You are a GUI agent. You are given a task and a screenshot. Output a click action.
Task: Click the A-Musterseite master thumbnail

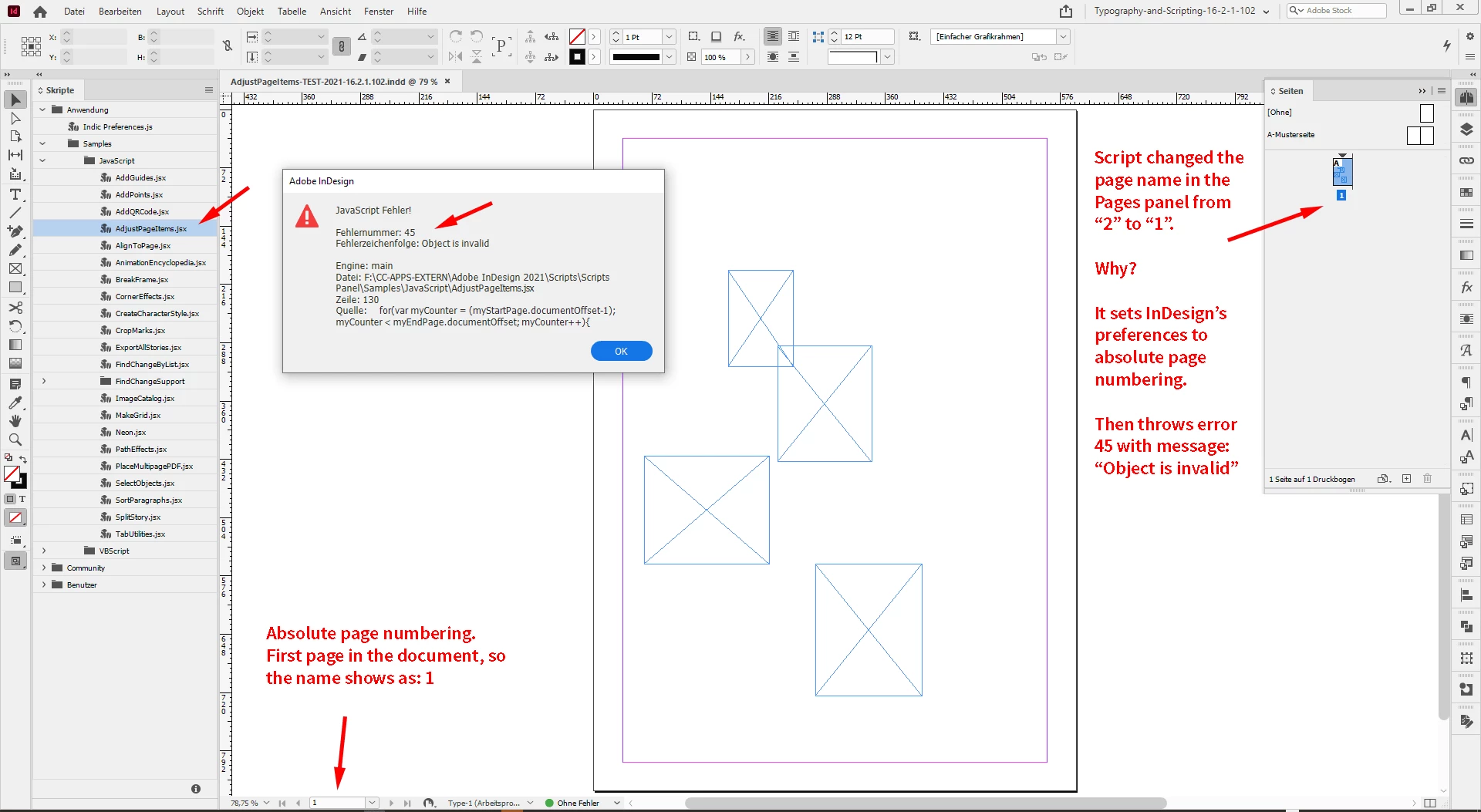[1420, 135]
